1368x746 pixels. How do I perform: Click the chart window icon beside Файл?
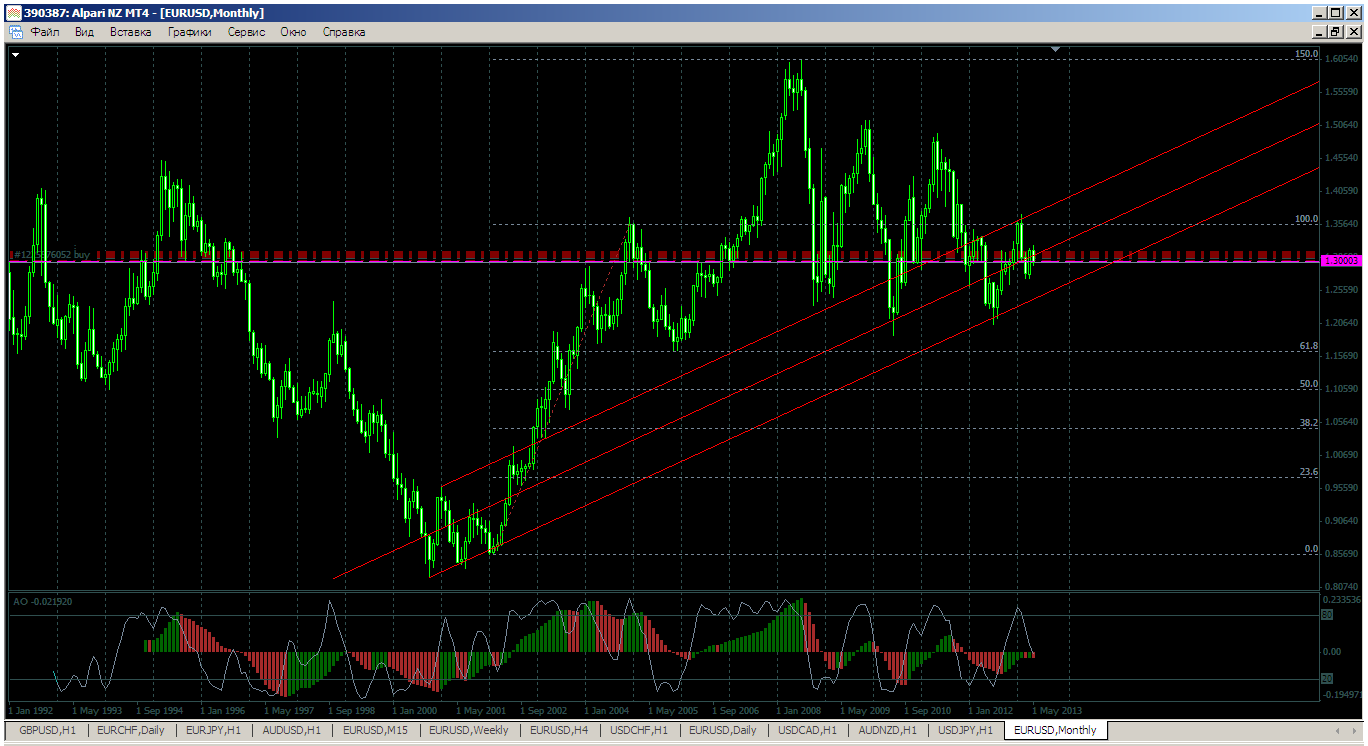click(14, 32)
